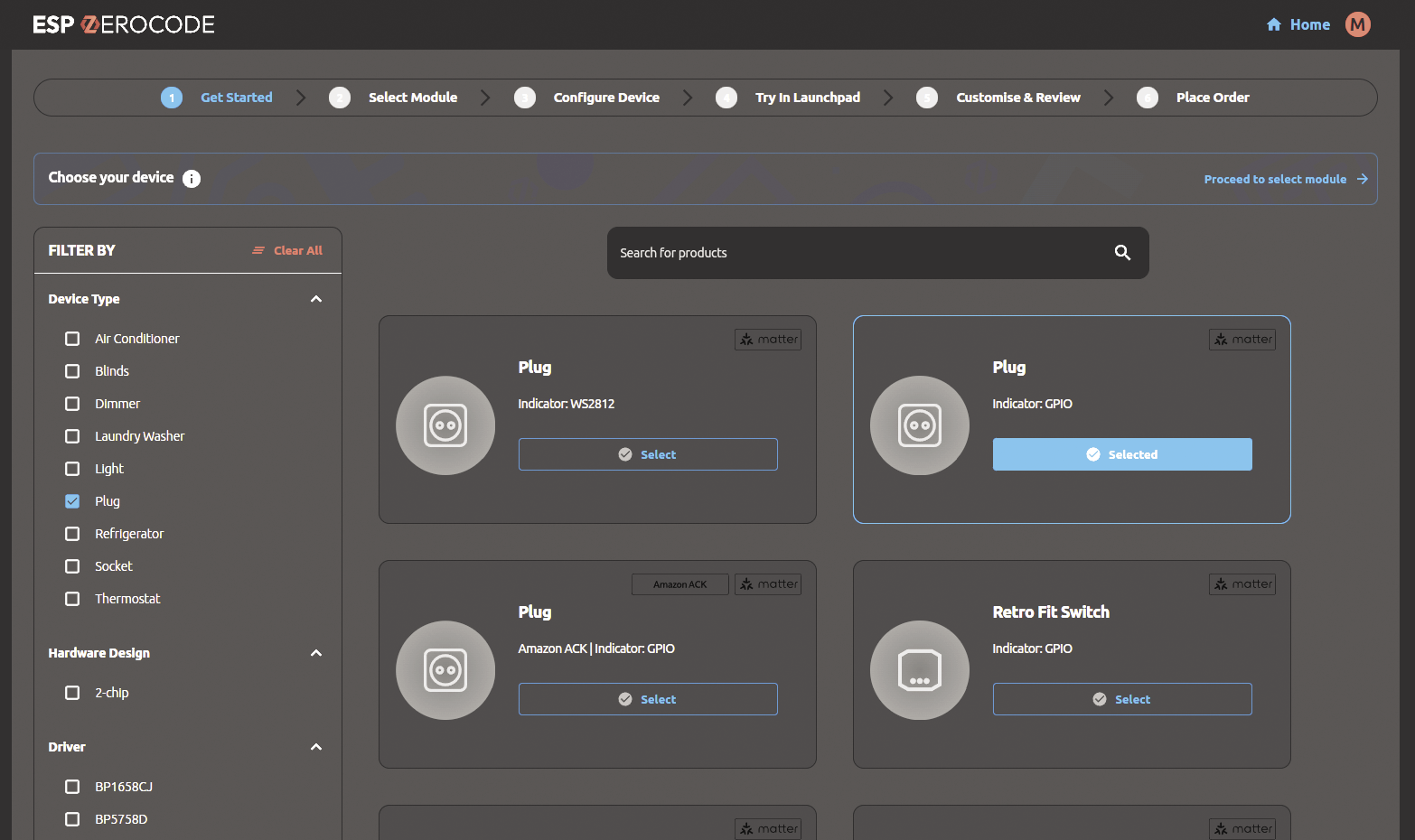Screen dimensions: 1415x840
Task: Check the 2-chip hardware design filter
Action: pos(72,693)
